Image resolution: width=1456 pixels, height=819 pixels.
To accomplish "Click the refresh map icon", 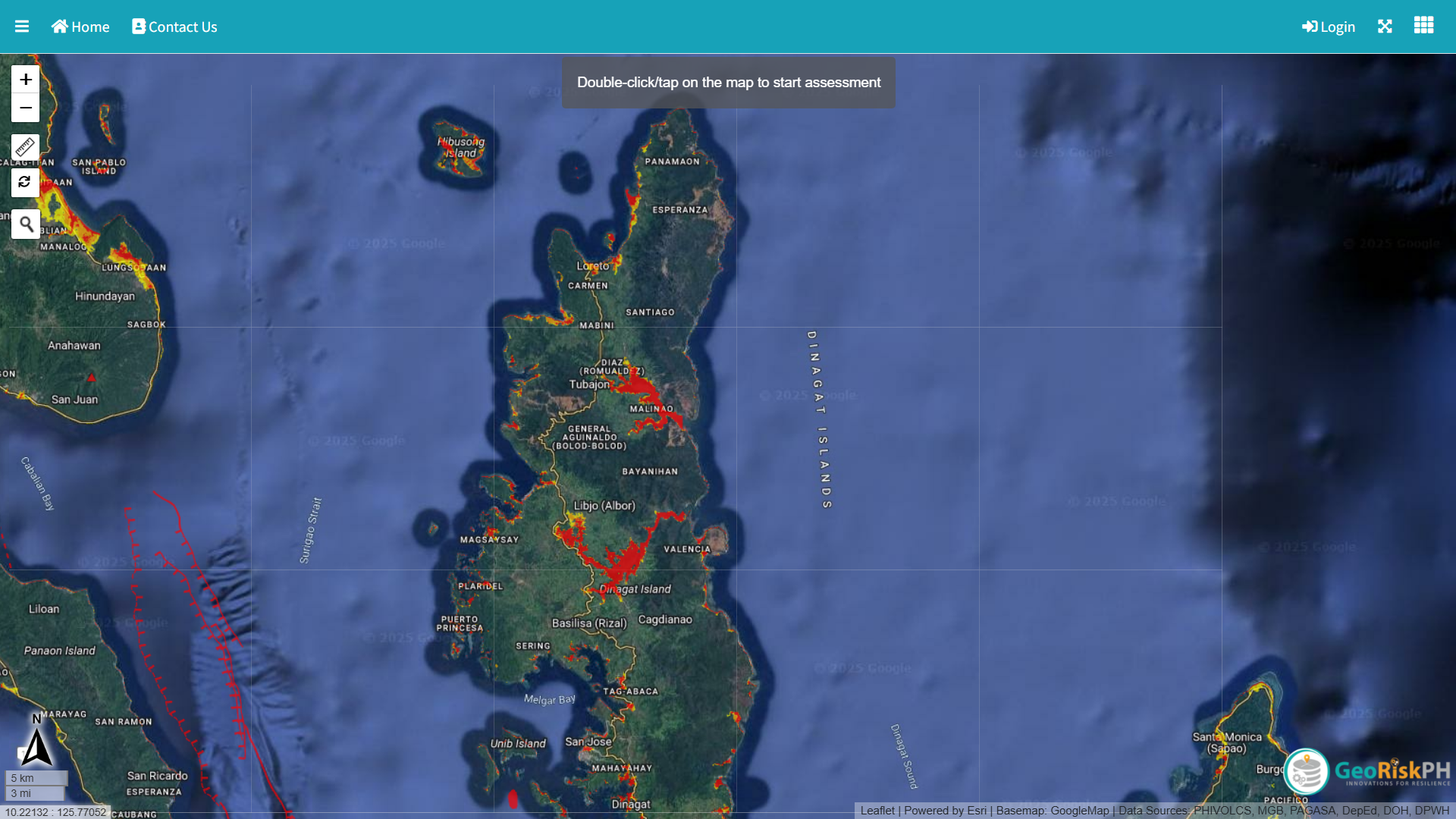I will coord(25,183).
